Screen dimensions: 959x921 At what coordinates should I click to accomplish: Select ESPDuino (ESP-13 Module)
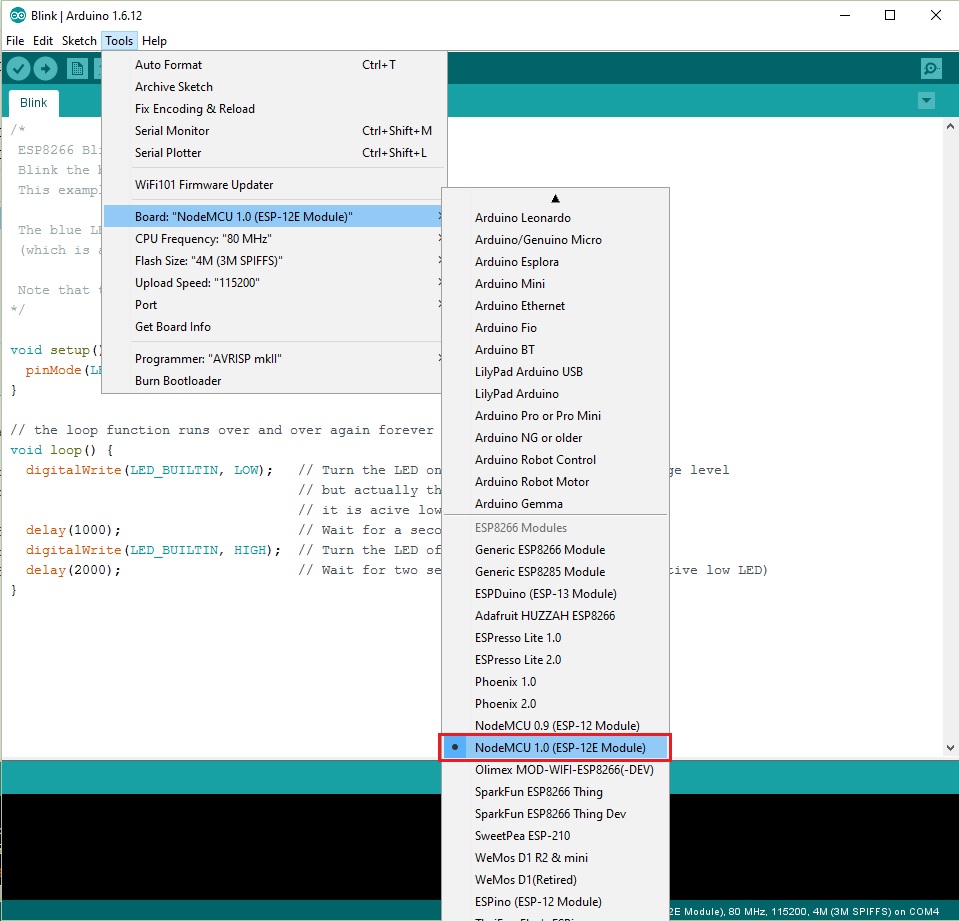[x=555, y=594]
